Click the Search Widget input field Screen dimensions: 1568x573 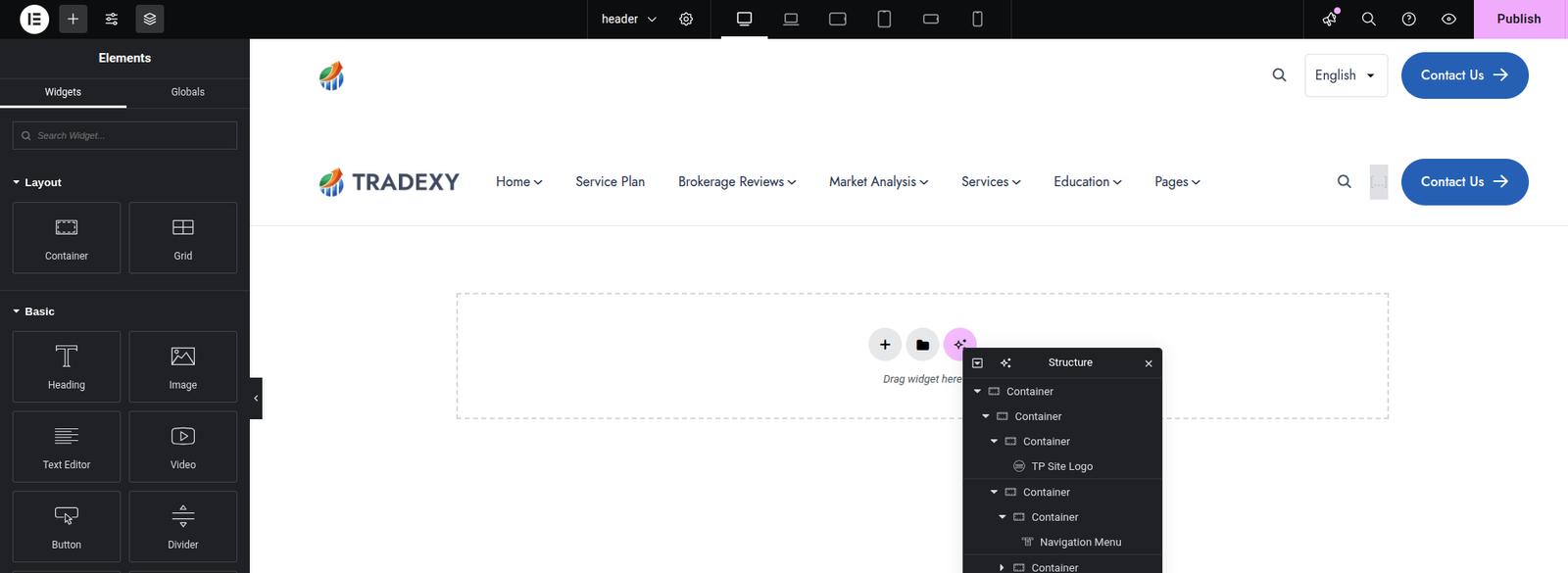[x=125, y=136]
